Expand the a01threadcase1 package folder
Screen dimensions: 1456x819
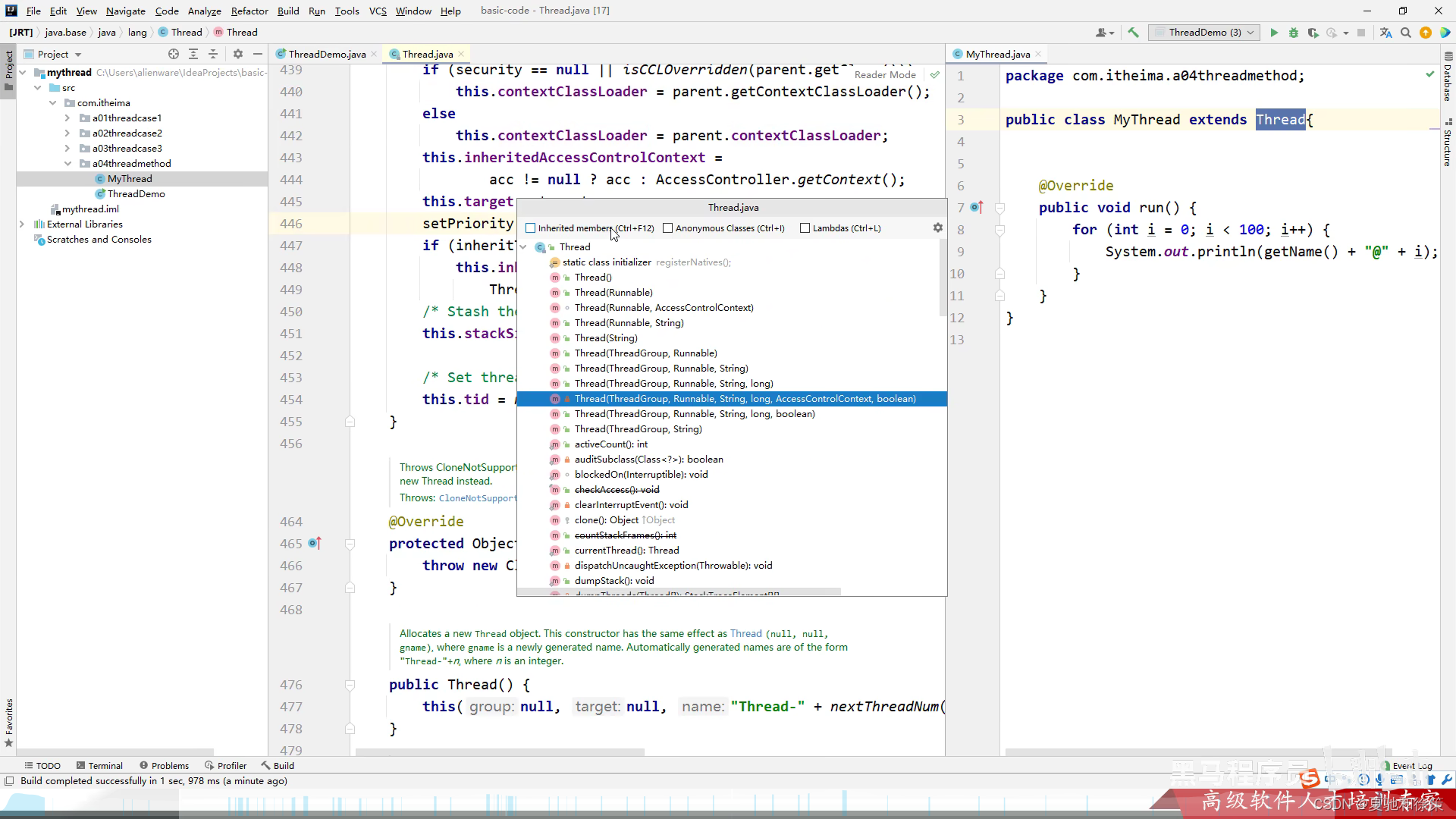[x=67, y=118]
